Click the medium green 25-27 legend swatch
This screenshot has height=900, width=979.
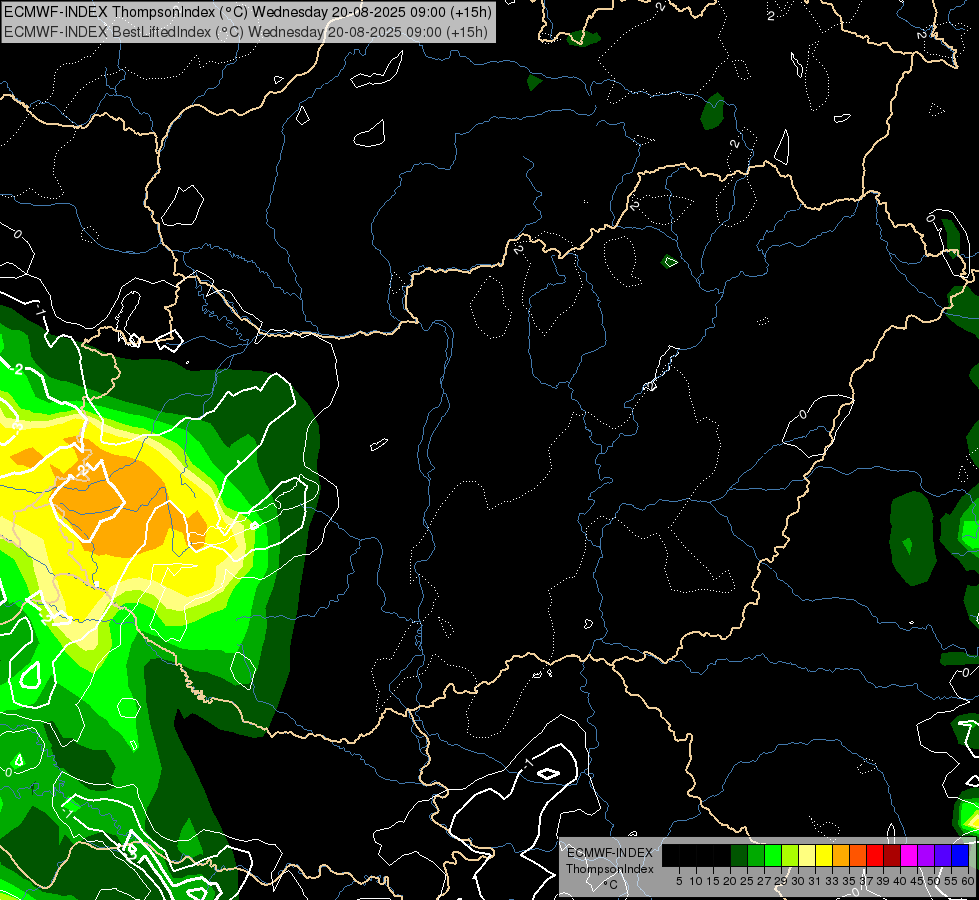[x=756, y=855]
